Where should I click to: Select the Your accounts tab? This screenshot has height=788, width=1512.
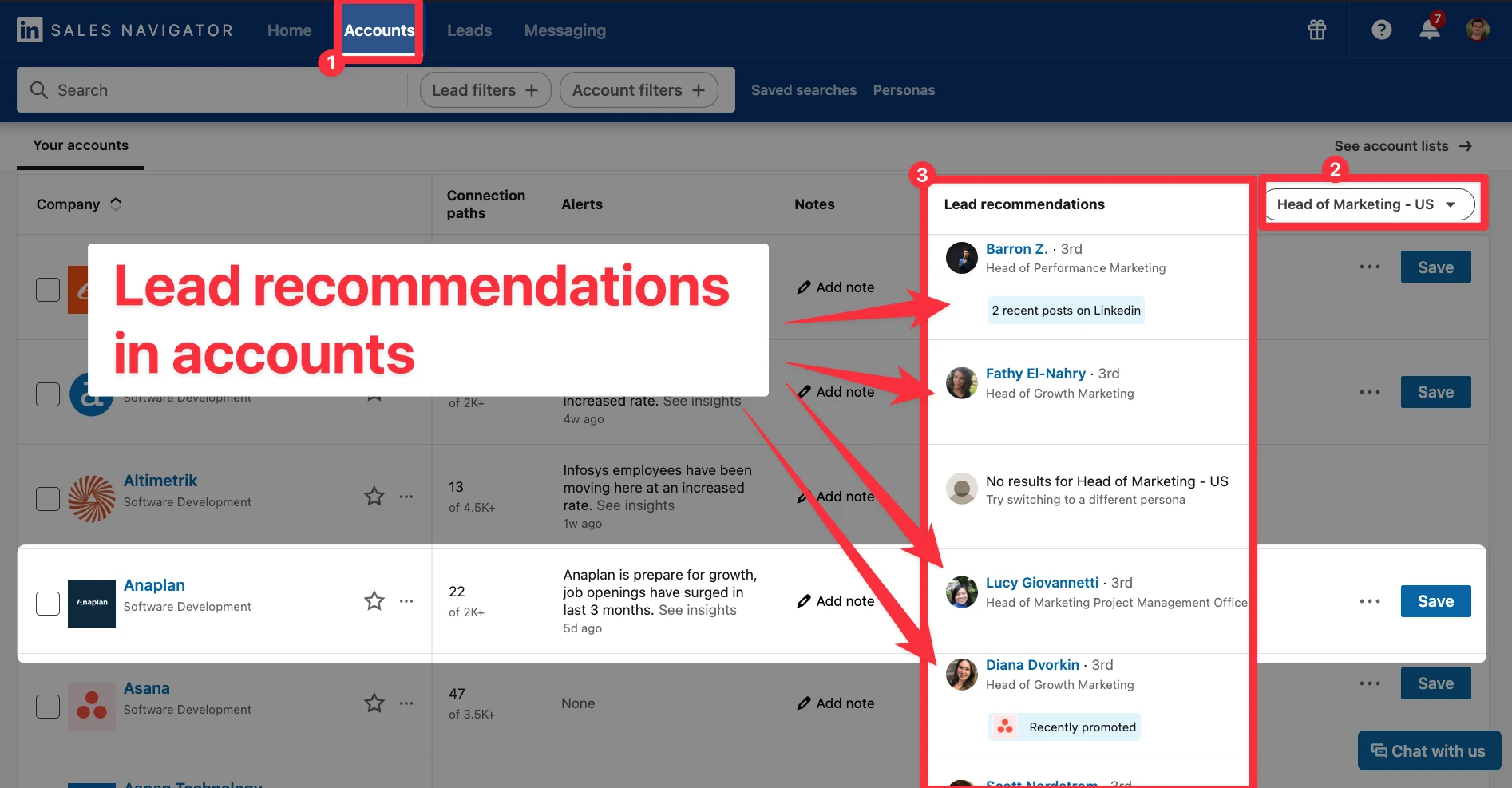click(x=81, y=145)
